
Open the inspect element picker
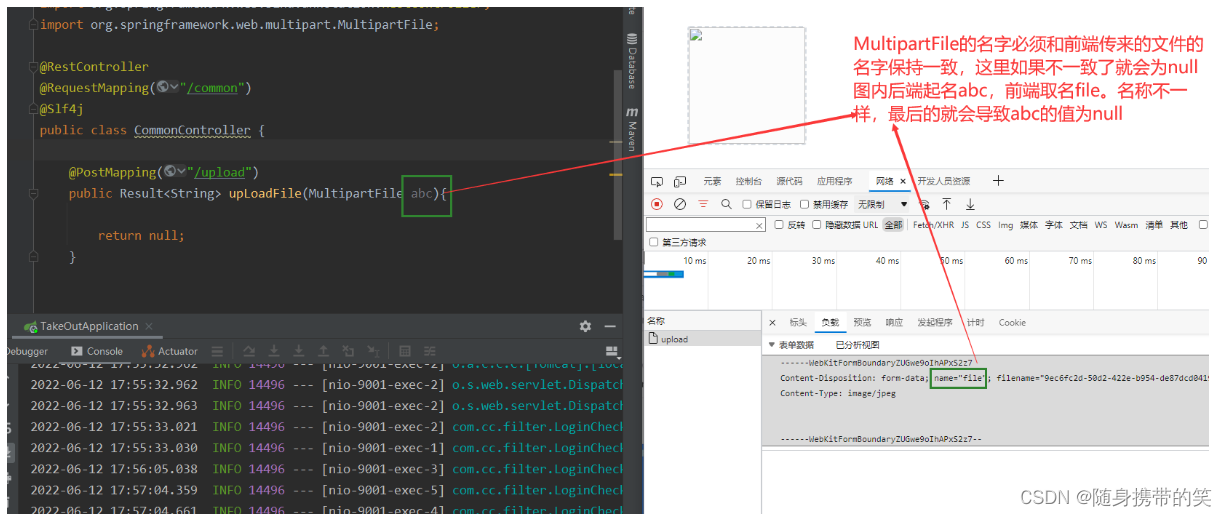tap(657, 181)
